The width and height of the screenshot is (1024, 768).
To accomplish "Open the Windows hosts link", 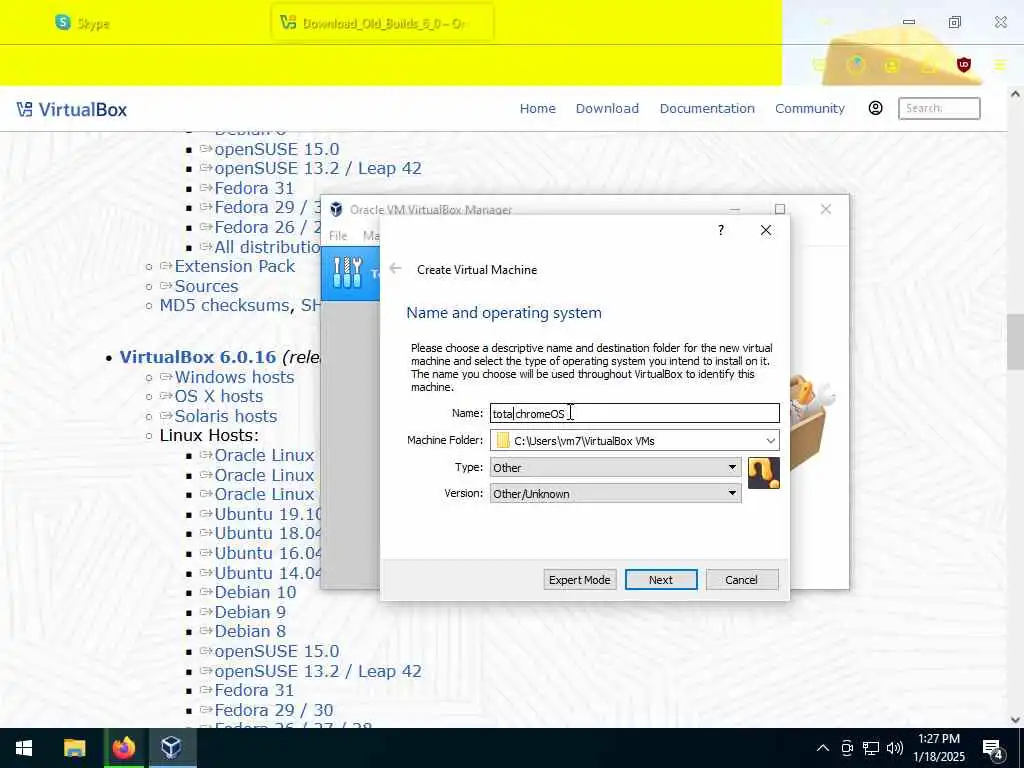I will 234,377.
